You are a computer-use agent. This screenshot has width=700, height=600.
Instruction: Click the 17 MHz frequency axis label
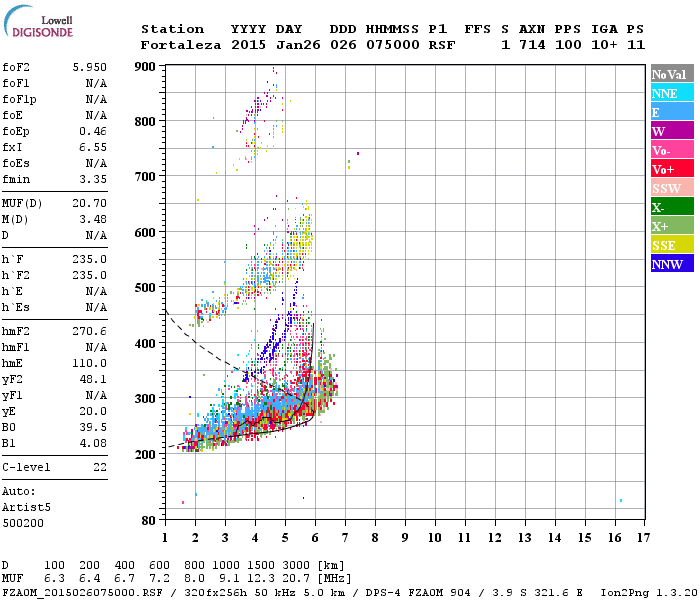[x=643, y=538]
